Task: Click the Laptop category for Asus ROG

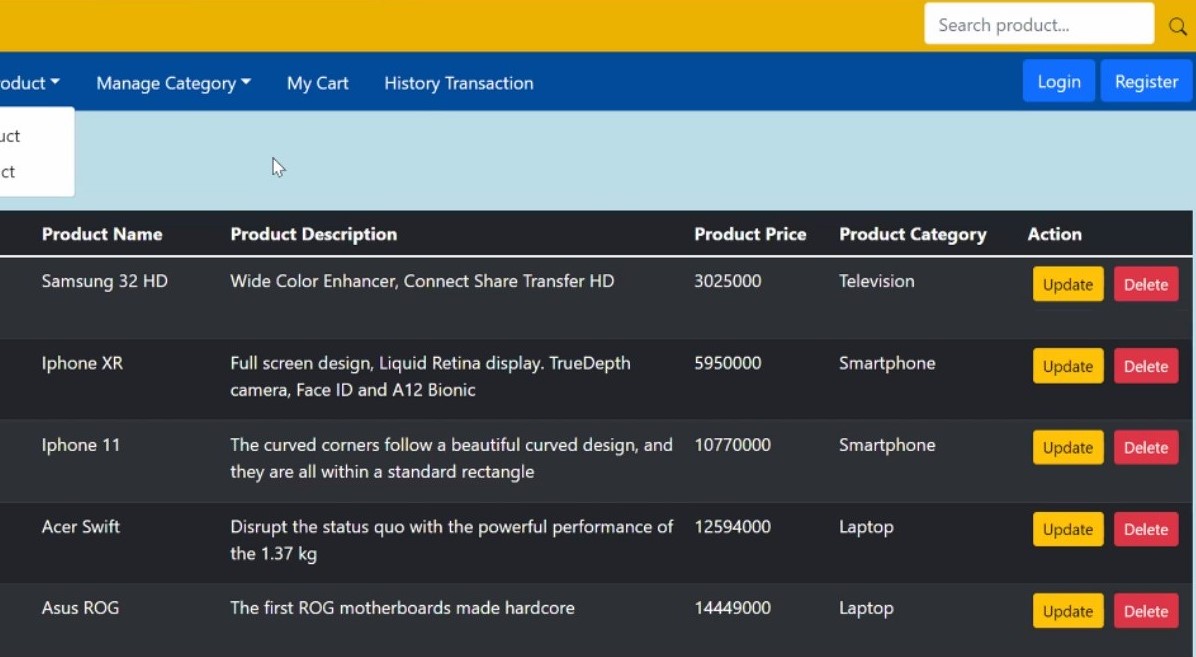Action: click(866, 609)
